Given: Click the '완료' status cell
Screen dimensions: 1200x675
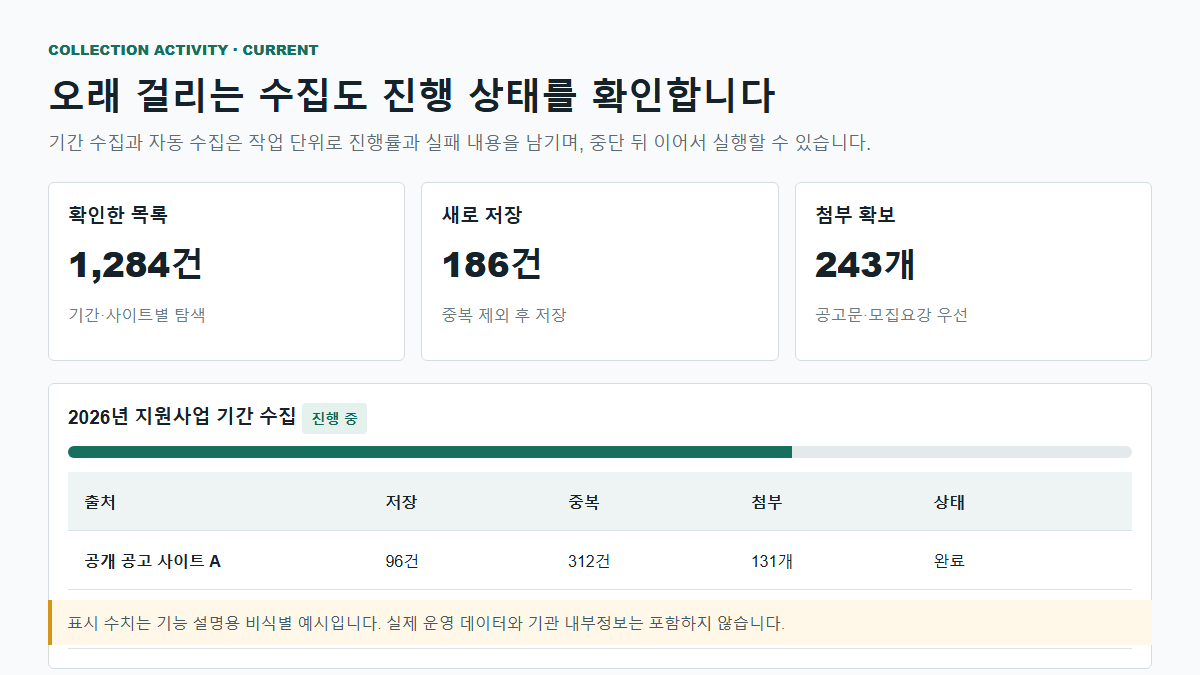Looking at the screenshot, I should [949, 561].
